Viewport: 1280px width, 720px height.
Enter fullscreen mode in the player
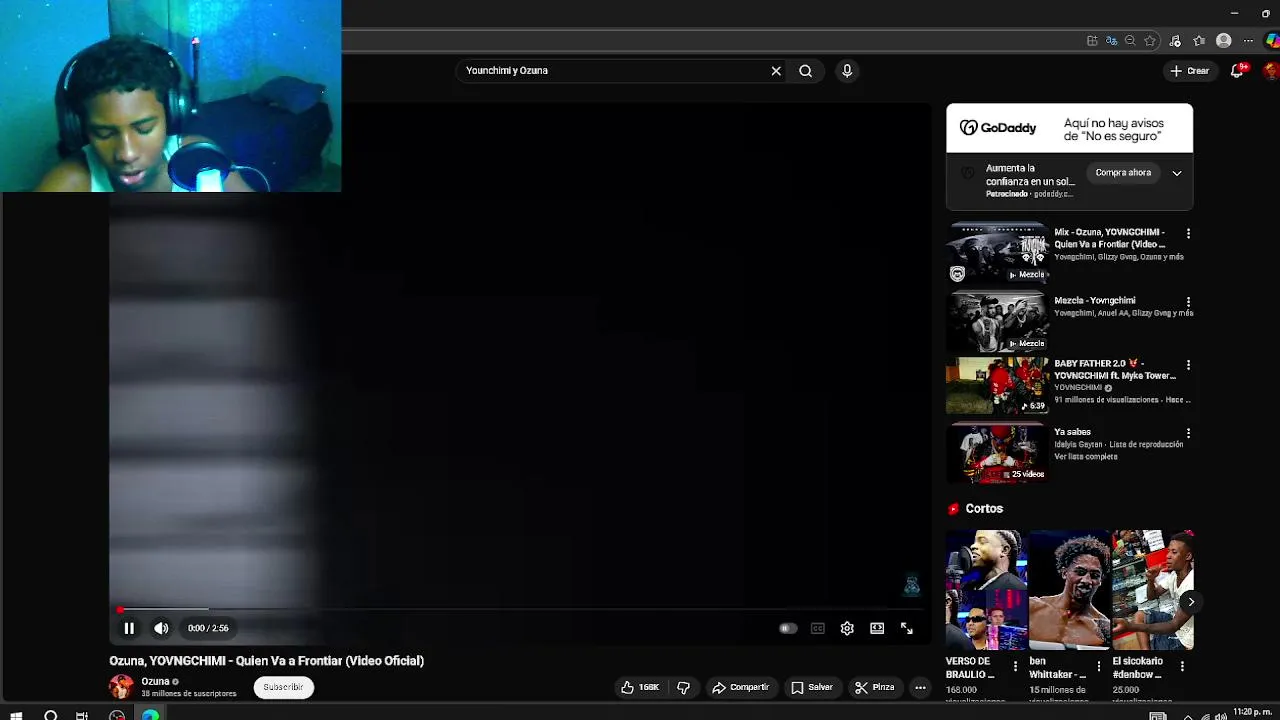pyautogui.click(x=906, y=628)
